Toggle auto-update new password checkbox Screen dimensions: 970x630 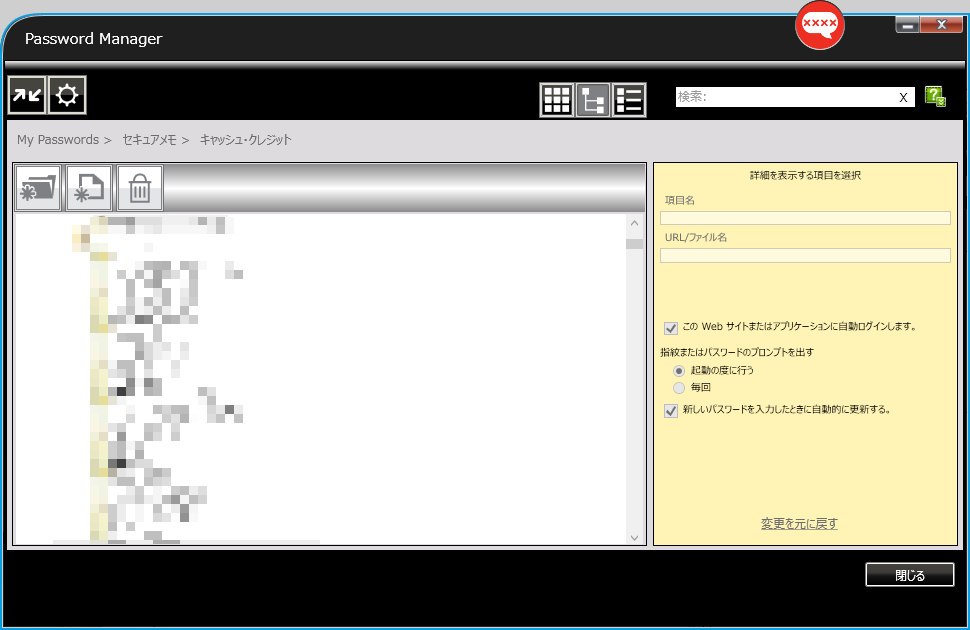click(671, 410)
